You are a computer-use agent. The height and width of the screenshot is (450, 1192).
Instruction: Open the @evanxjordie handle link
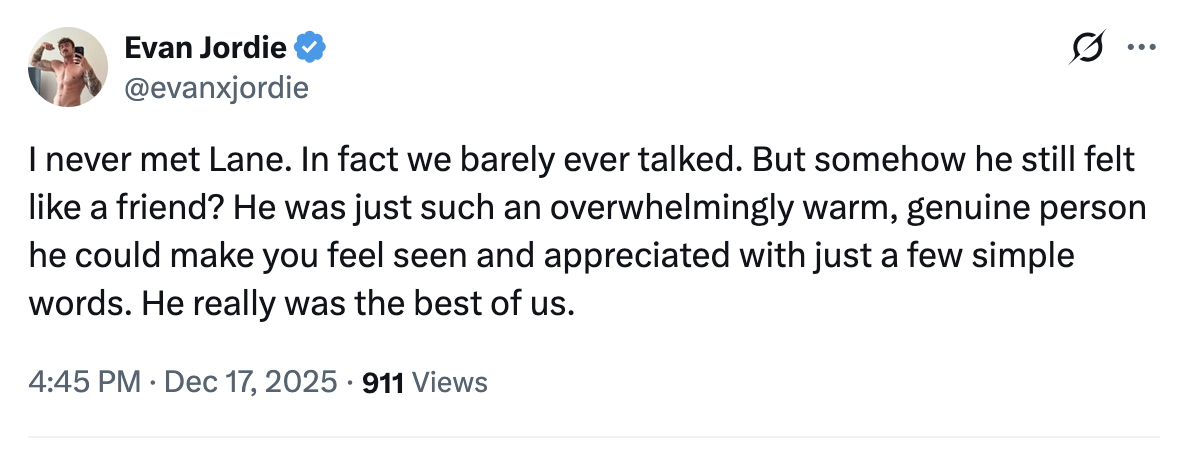[215, 88]
